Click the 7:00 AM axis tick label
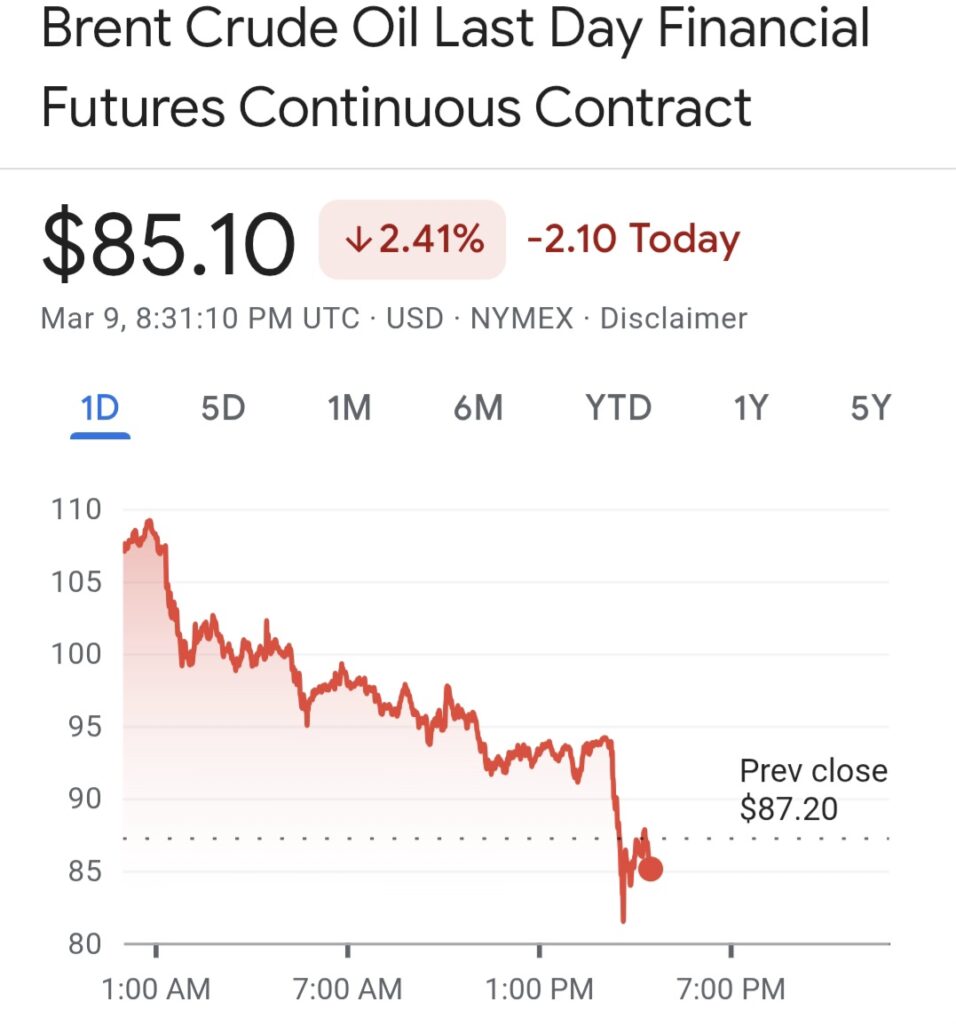The image size is (956, 1024). (348, 990)
